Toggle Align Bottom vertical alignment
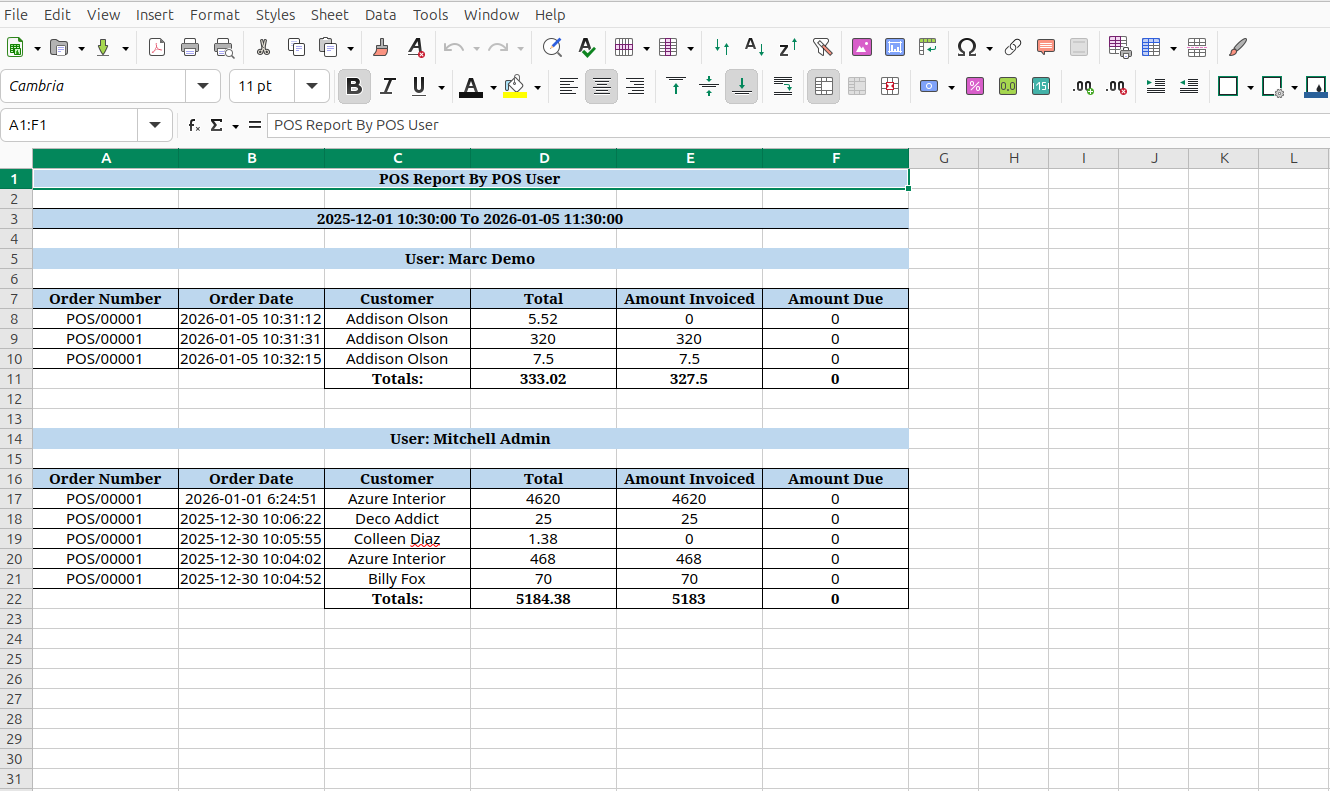The height and width of the screenshot is (791, 1330). (x=742, y=87)
